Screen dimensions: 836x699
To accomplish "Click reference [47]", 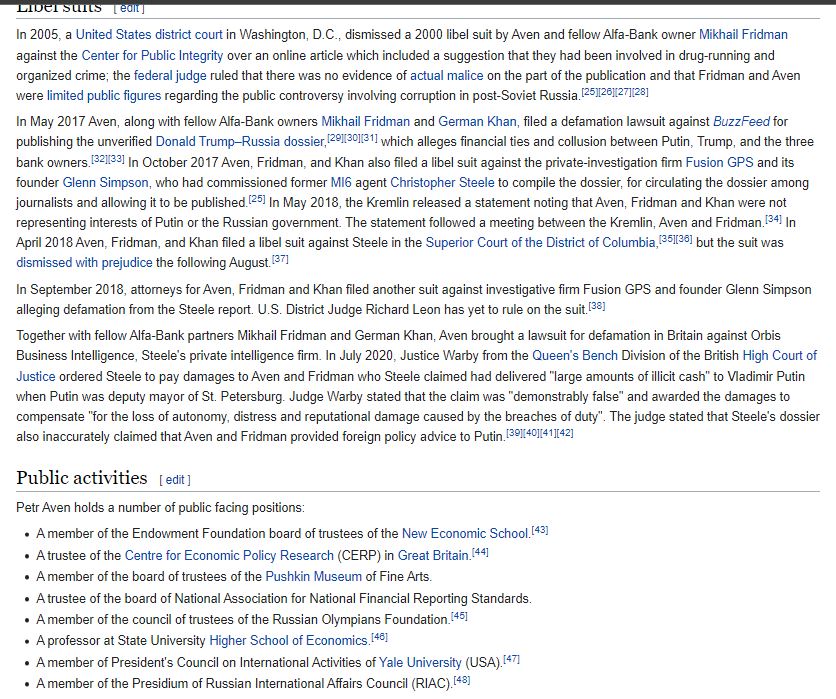I will 511,659.
